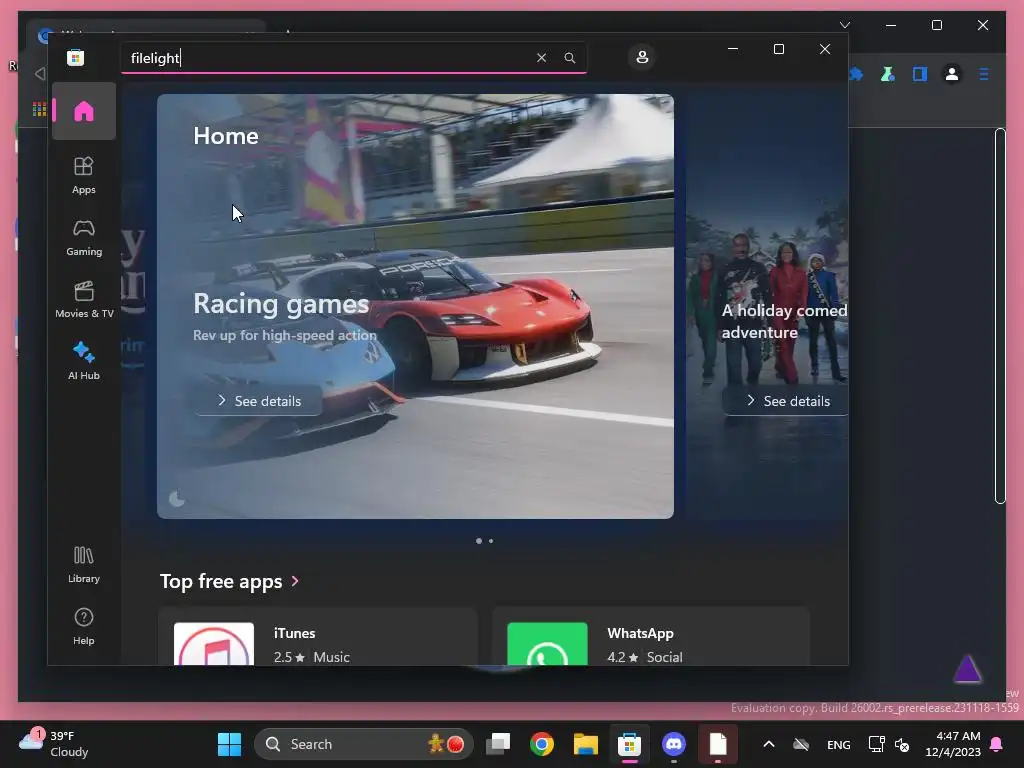Show hidden system tray icons
Image resolution: width=1024 pixels, height=768 pixels.
click(769, 744)
